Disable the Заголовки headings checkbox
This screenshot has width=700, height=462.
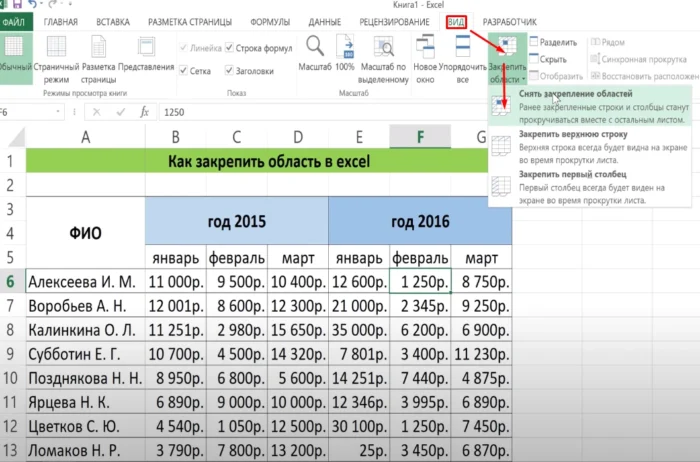pyautogui.click(x=231, y=71)
